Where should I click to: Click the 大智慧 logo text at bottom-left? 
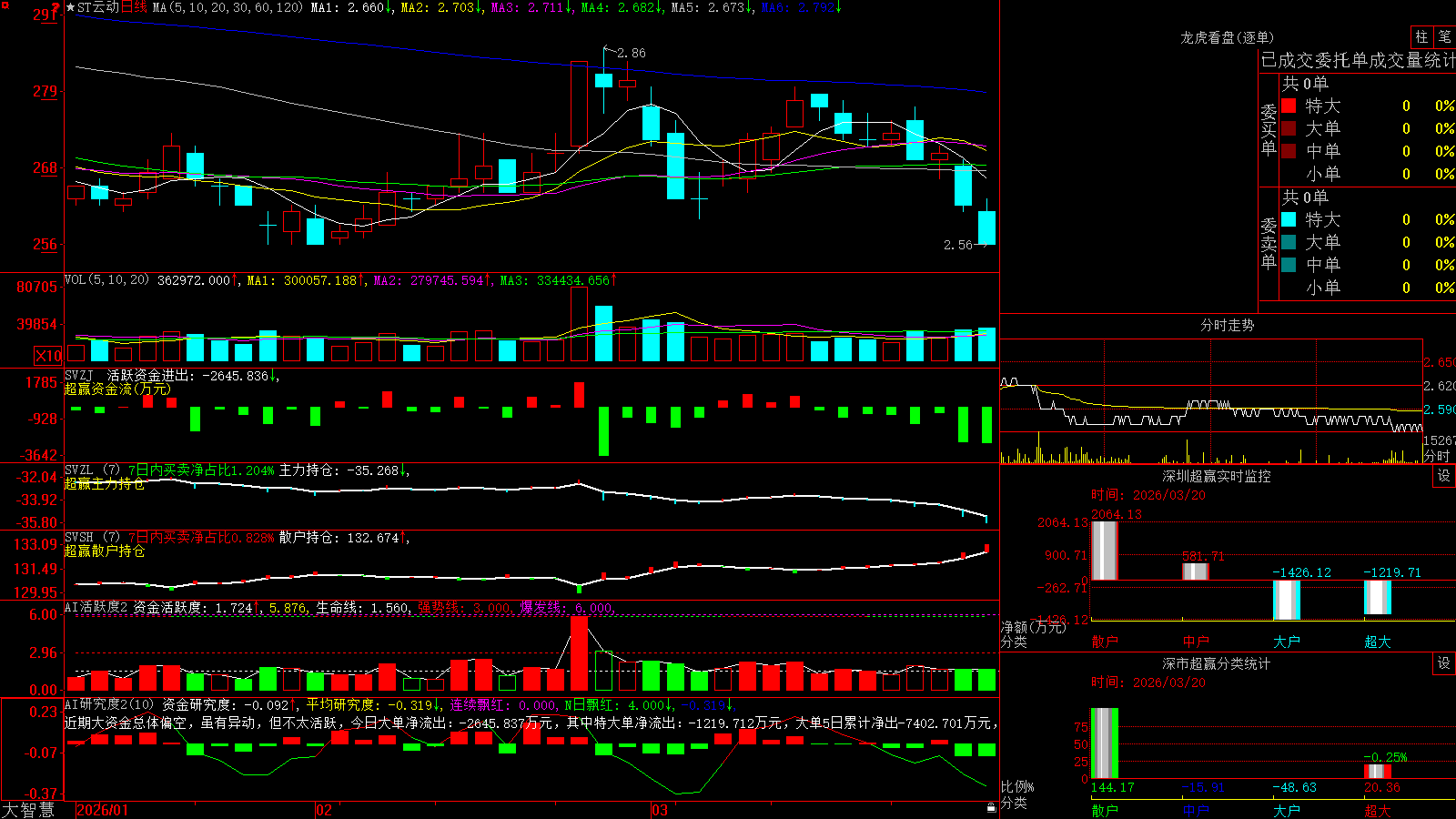pyautogui.click(x=28, y=810)
